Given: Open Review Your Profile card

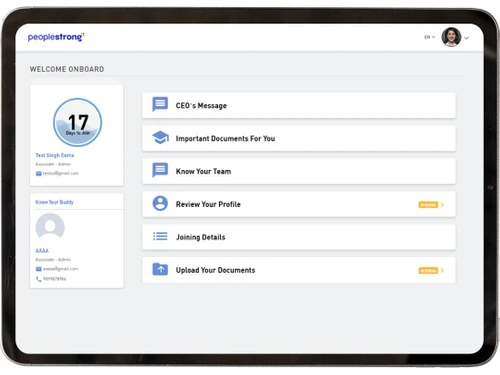Looking at the screenshot, I should 299,204.
